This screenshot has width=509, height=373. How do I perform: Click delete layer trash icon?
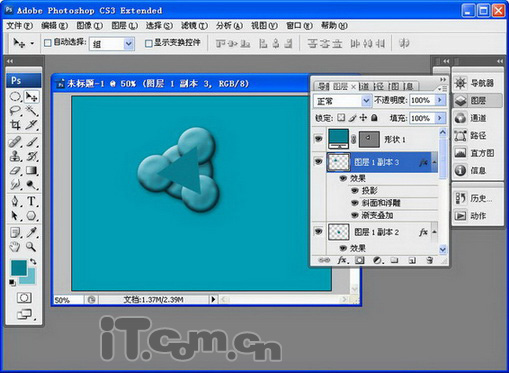(430, 260)
